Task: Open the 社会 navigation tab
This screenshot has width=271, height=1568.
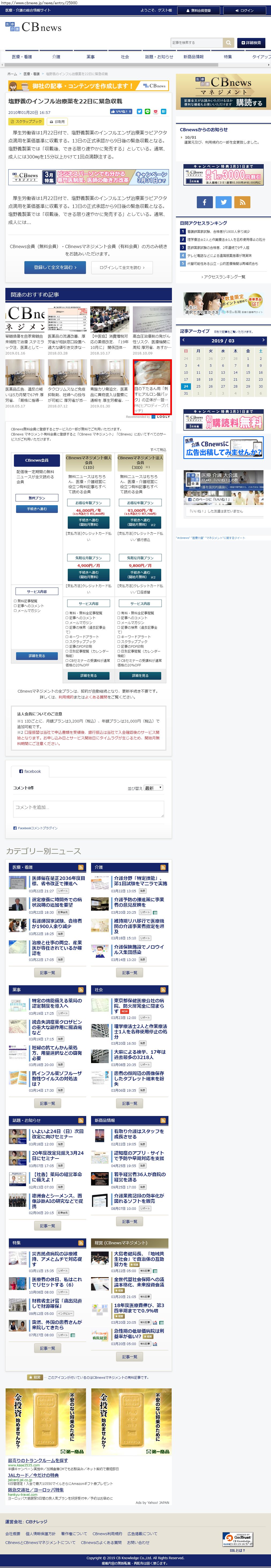Action: [125, 57]
